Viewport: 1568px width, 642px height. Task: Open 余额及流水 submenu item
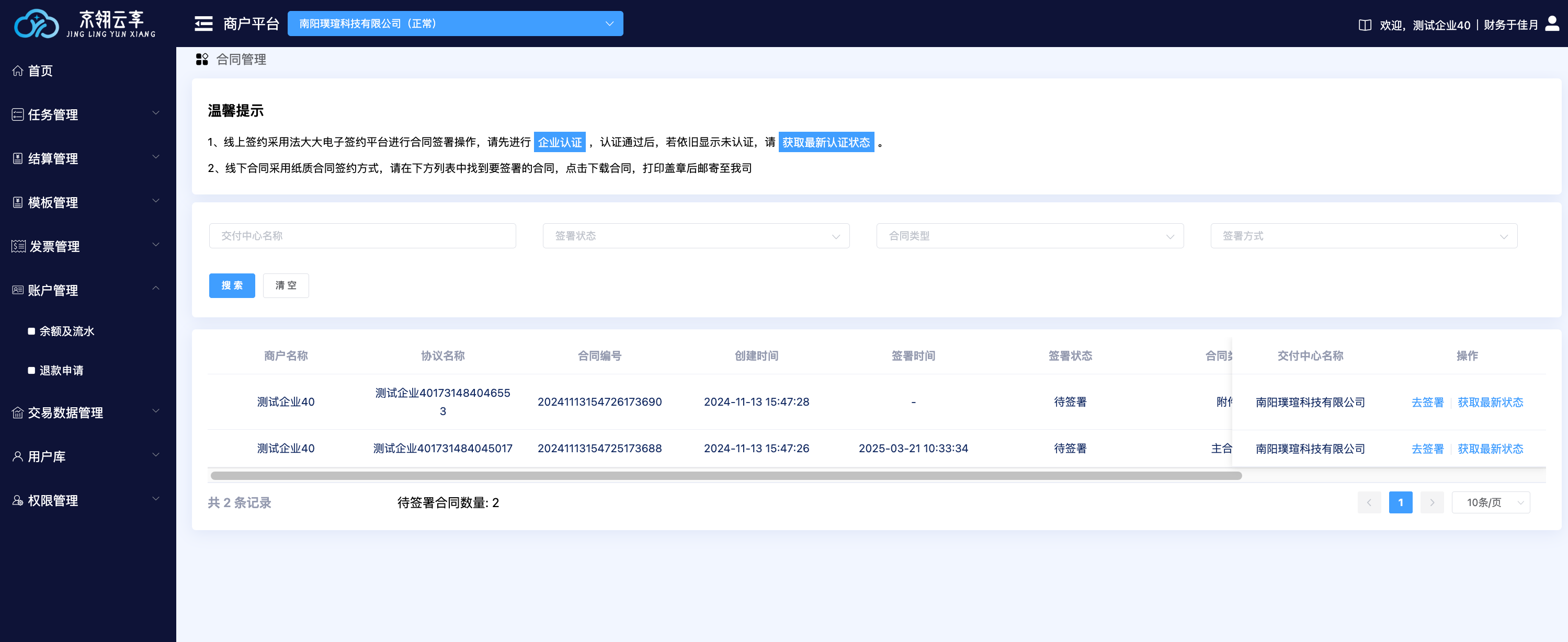[66, 331]
